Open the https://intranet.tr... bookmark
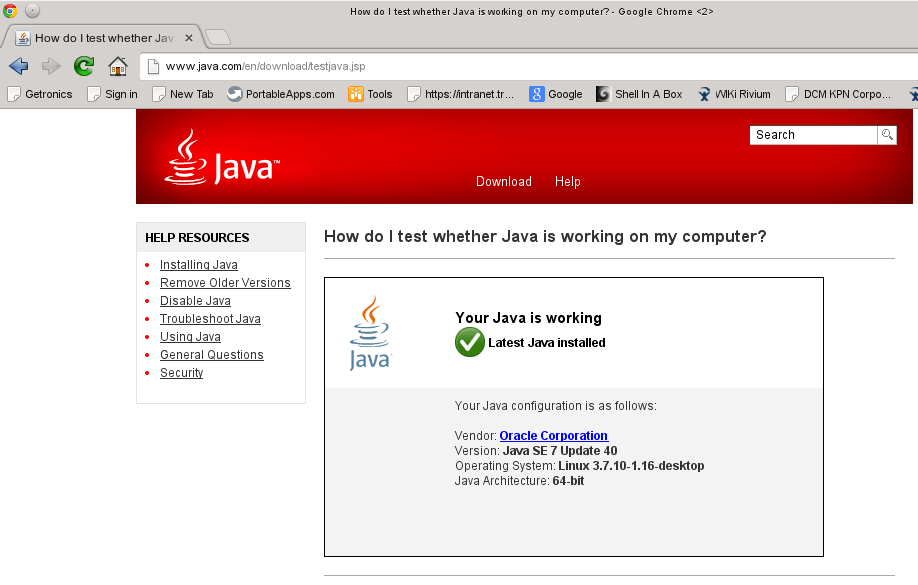Viewport: 918px width, 585px height. [461, 94]
